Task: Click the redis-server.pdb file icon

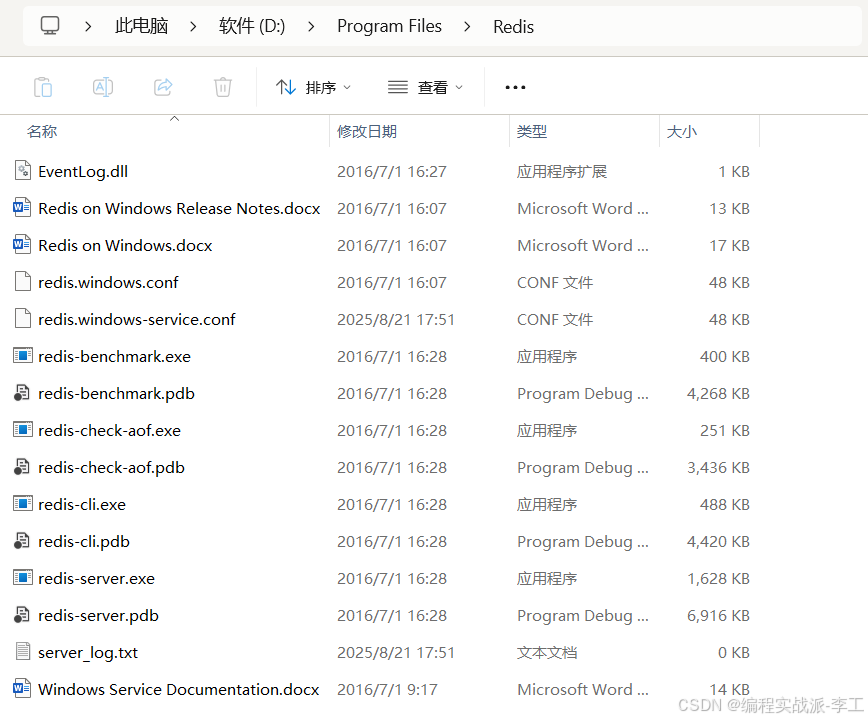Action: pyautogui.click(x=22, y=615)
